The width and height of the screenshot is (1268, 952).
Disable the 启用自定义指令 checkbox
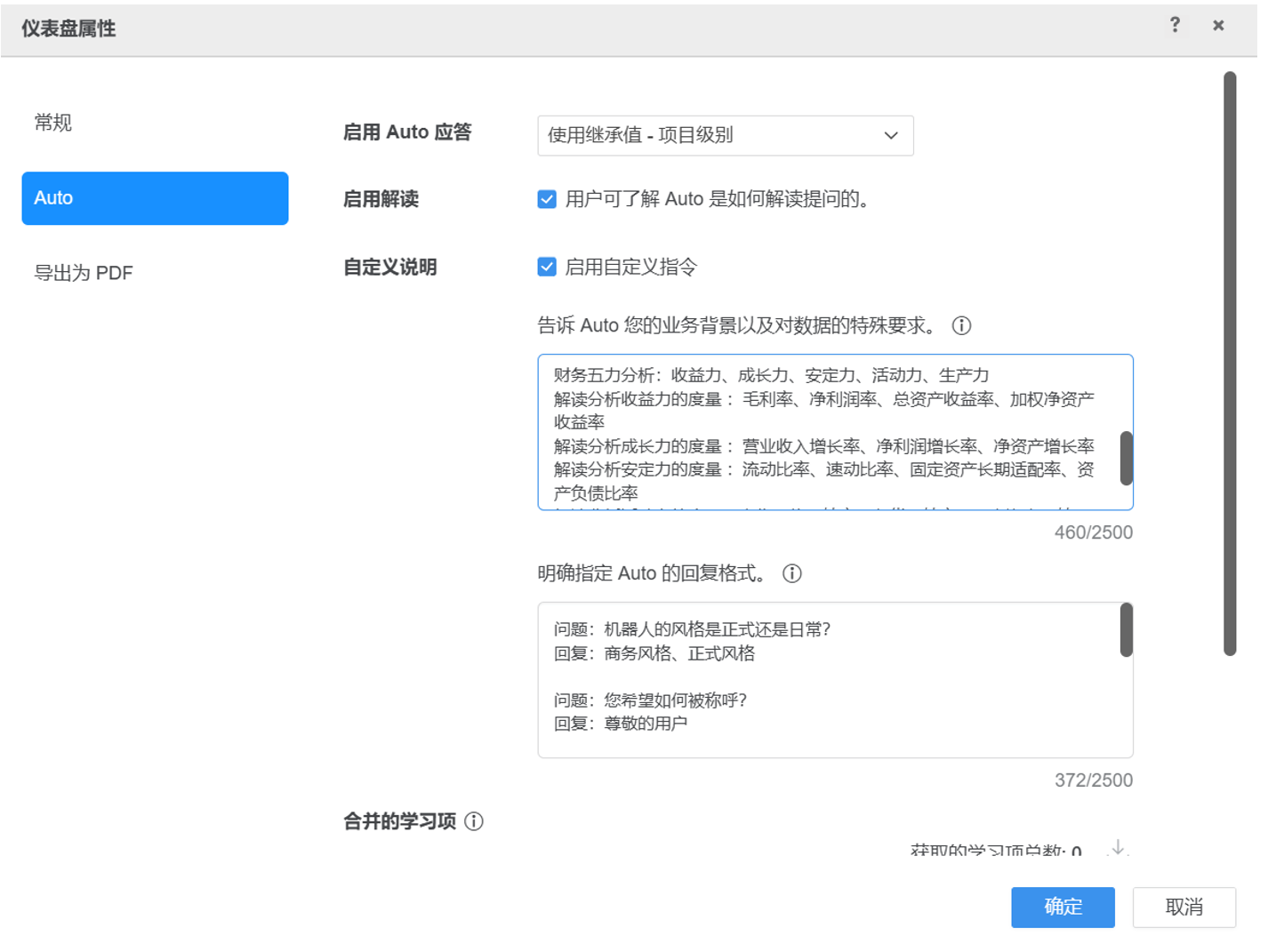point(546,266)
